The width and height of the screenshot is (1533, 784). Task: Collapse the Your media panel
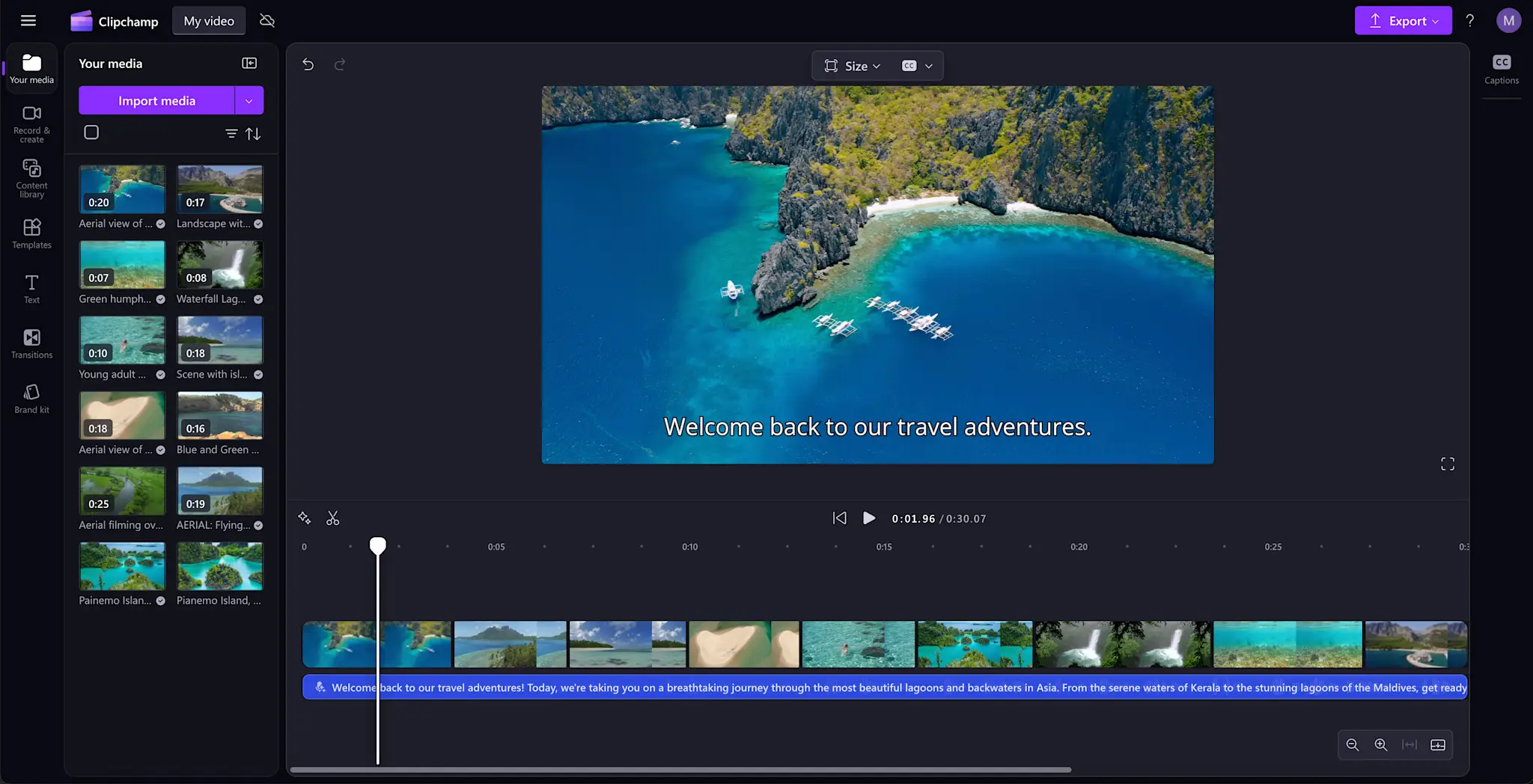pos(249,64)
